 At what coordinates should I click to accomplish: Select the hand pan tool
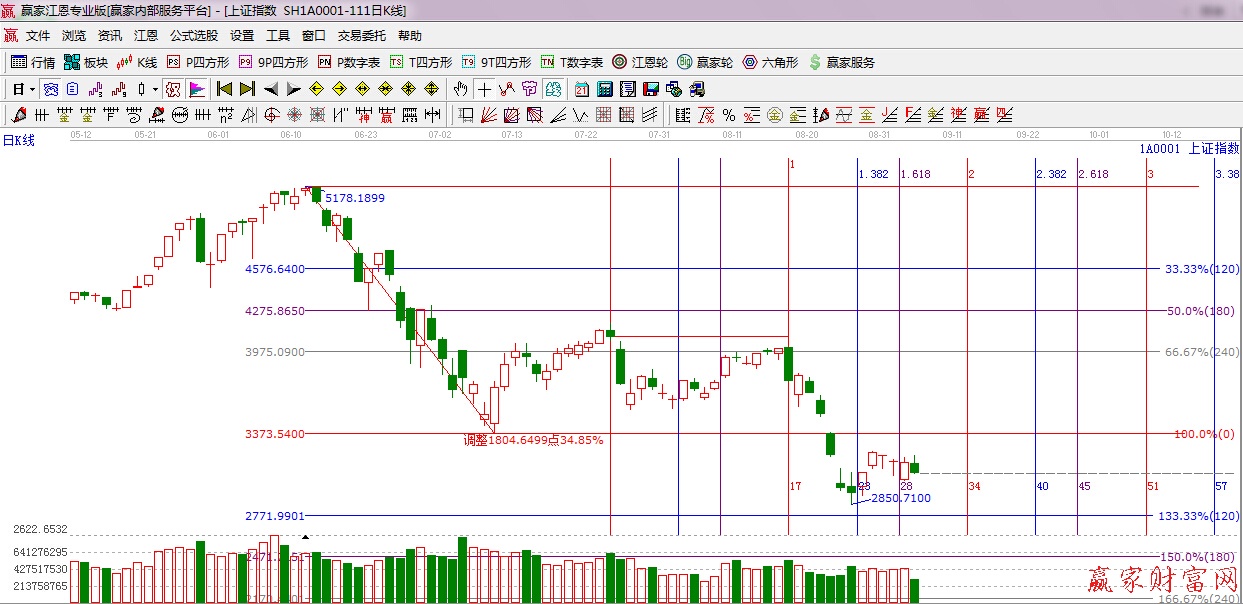click(461, 89)
